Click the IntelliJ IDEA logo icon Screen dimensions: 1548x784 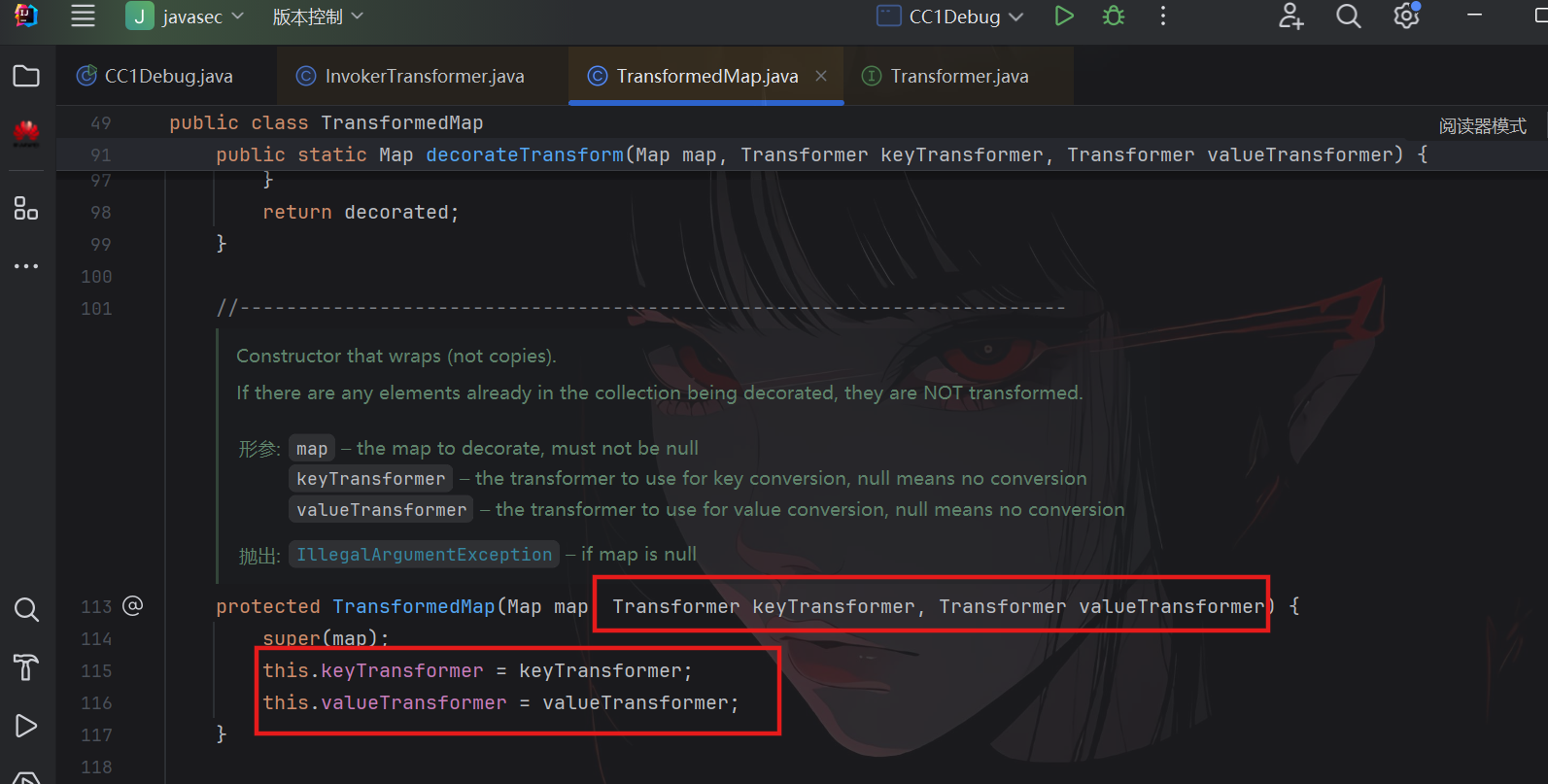tap(26, 17)
